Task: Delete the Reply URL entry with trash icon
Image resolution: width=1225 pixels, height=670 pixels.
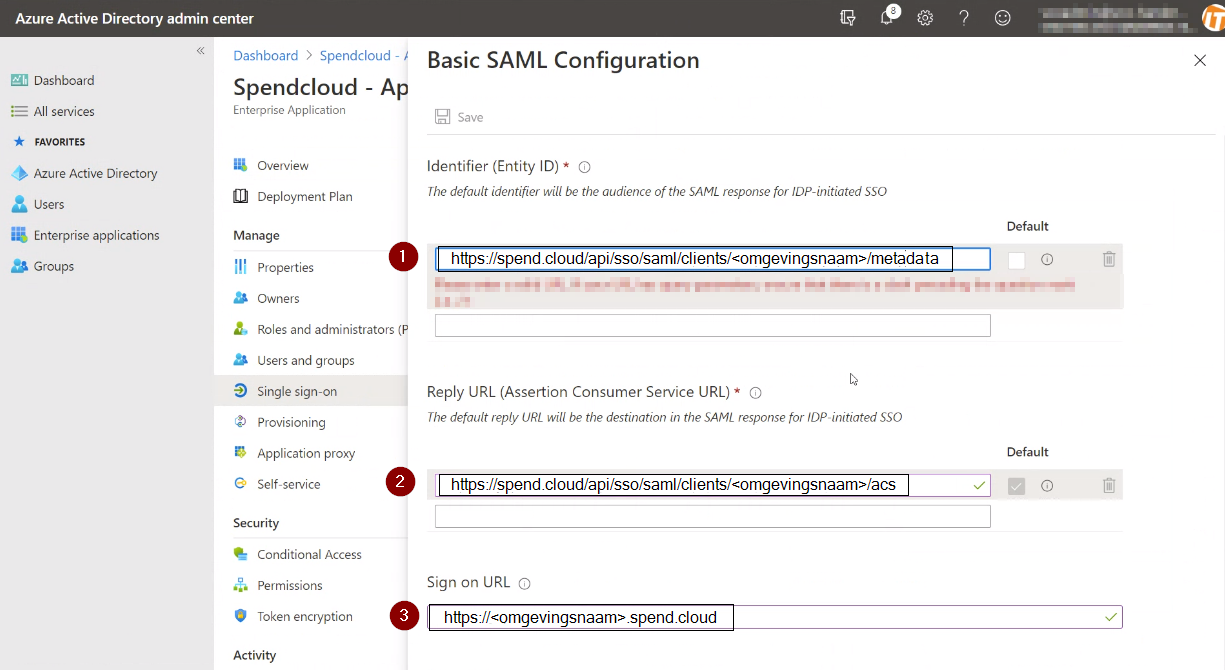Action: [1109, 485]
